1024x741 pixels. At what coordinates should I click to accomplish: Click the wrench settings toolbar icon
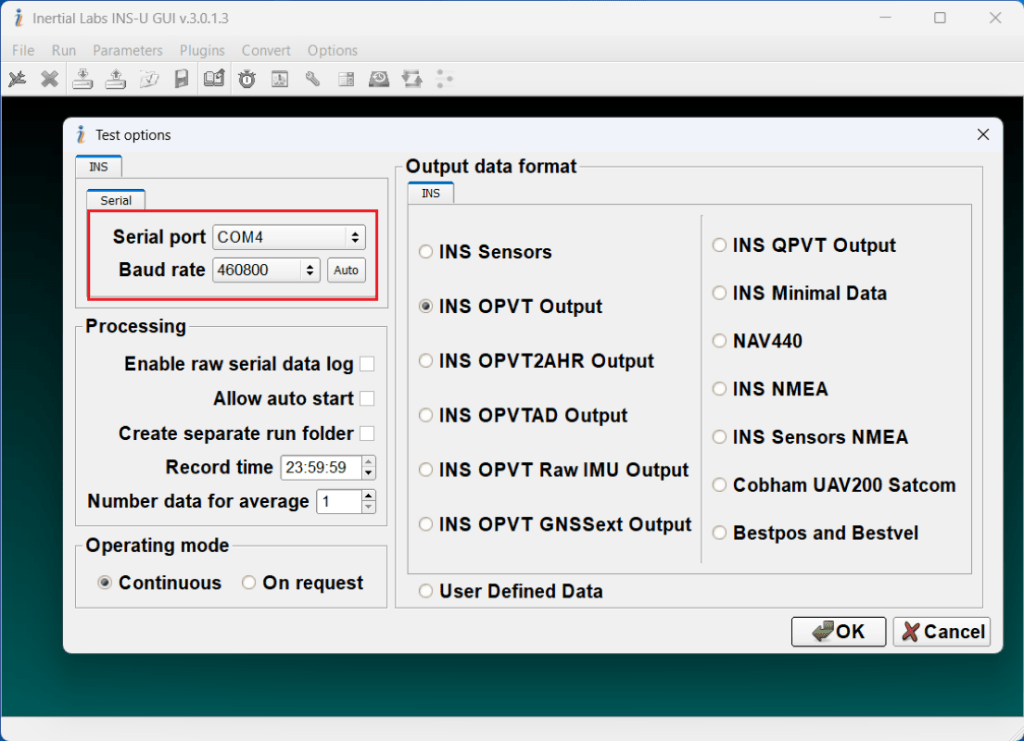coord(312,78)
